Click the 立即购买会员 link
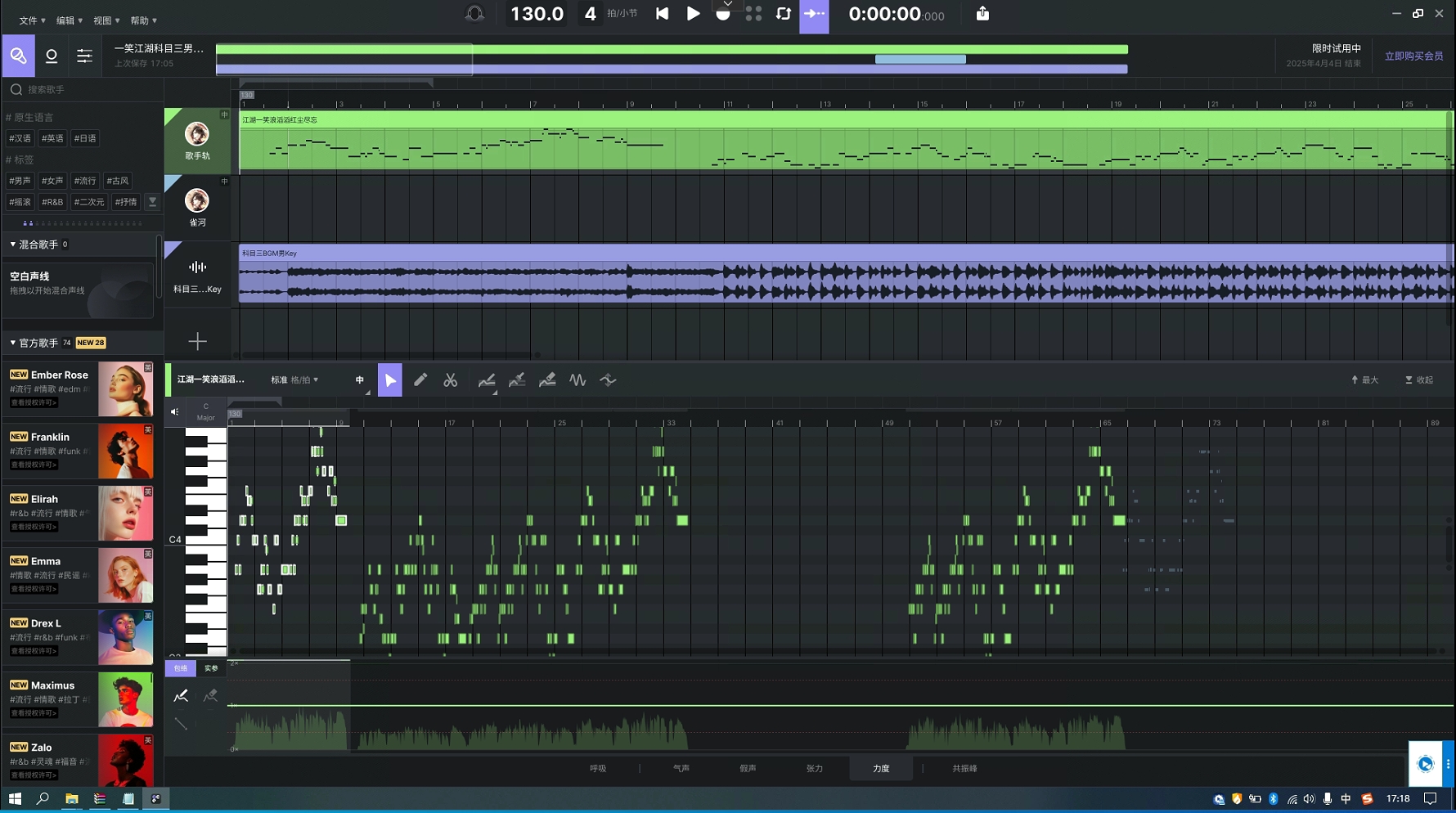 point(1413,56)
